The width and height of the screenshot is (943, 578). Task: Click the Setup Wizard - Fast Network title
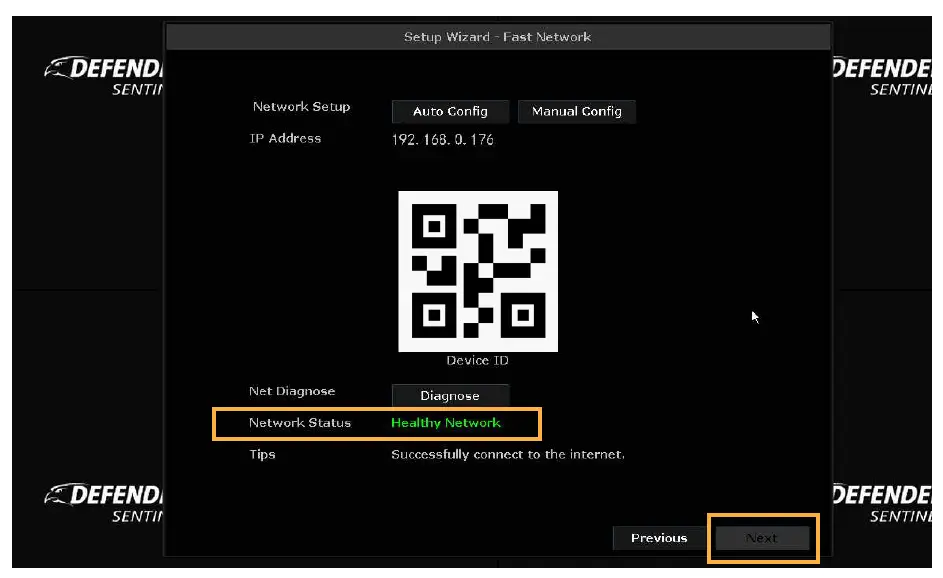point(497,37)
